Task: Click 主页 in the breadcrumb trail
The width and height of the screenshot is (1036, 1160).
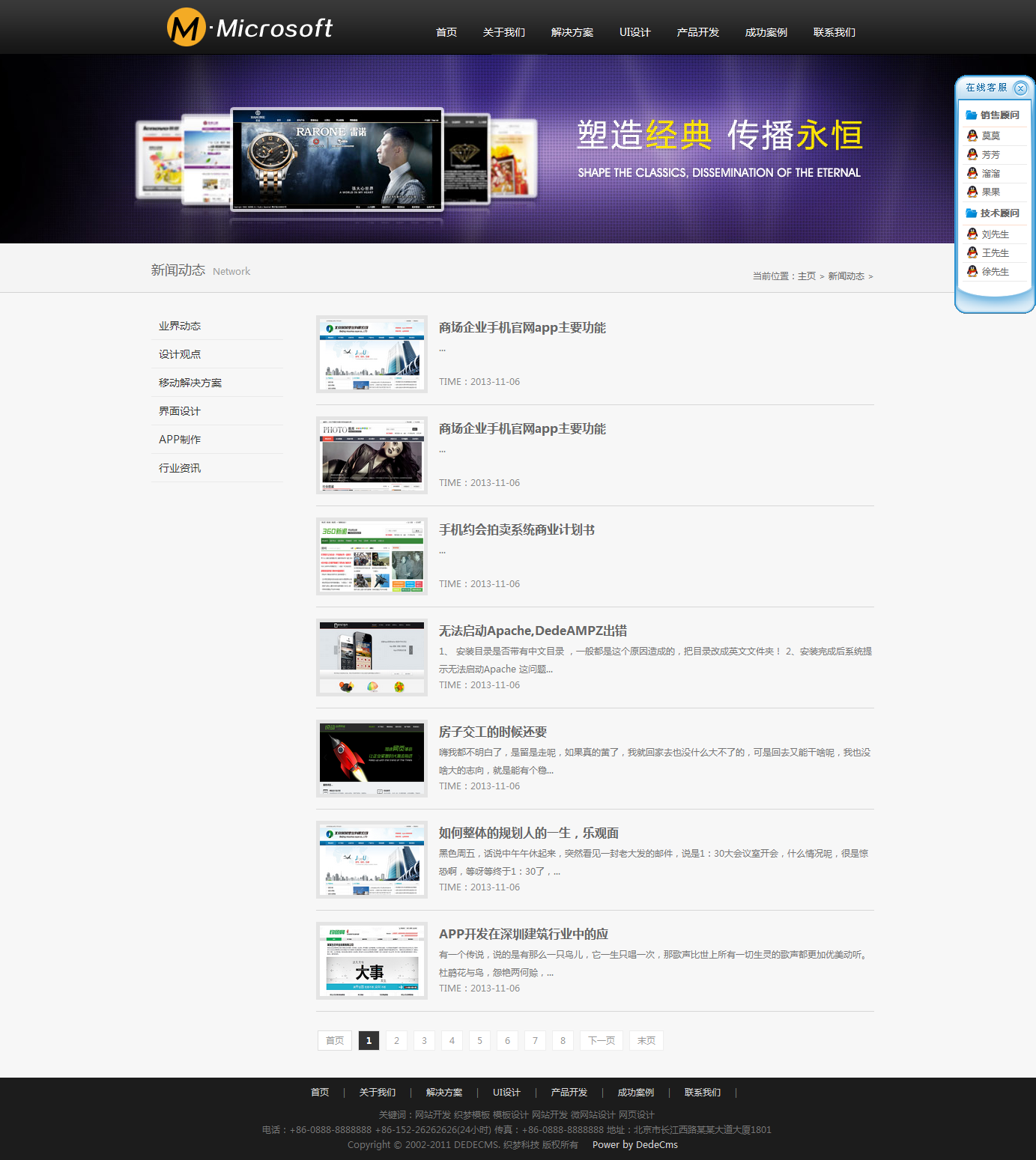Action: click(806, 276)
